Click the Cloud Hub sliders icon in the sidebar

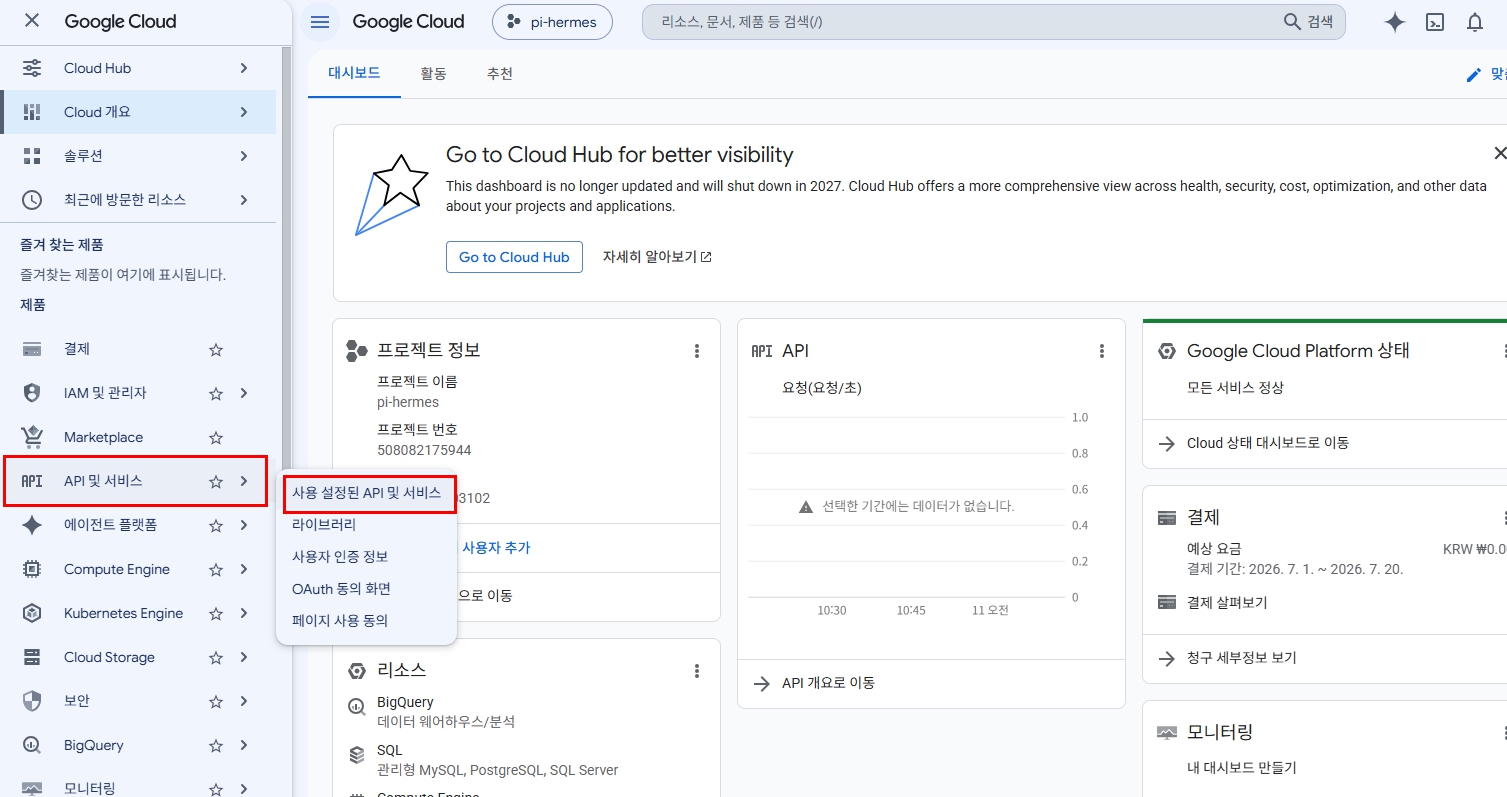(x=32, y=68)
